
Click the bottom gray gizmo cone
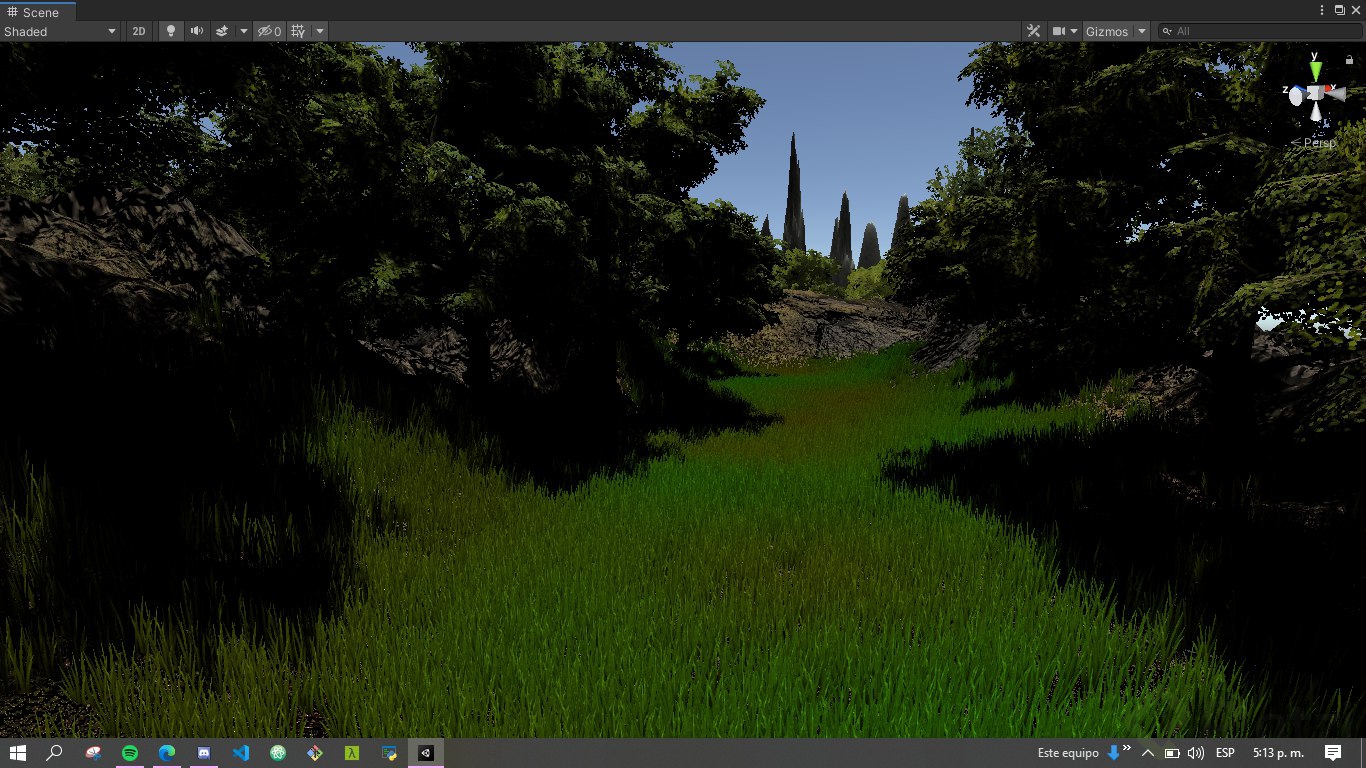click(1316, 112)
